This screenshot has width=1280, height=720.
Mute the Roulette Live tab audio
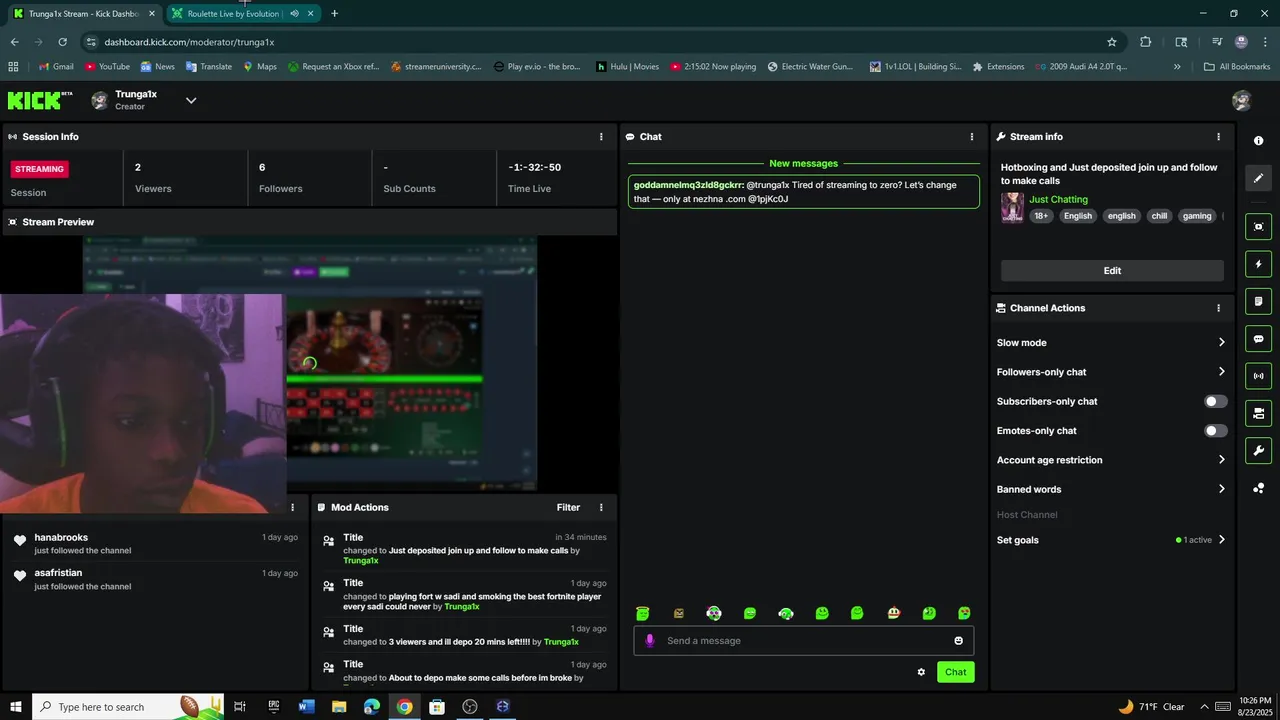click(x=294, y=14)
